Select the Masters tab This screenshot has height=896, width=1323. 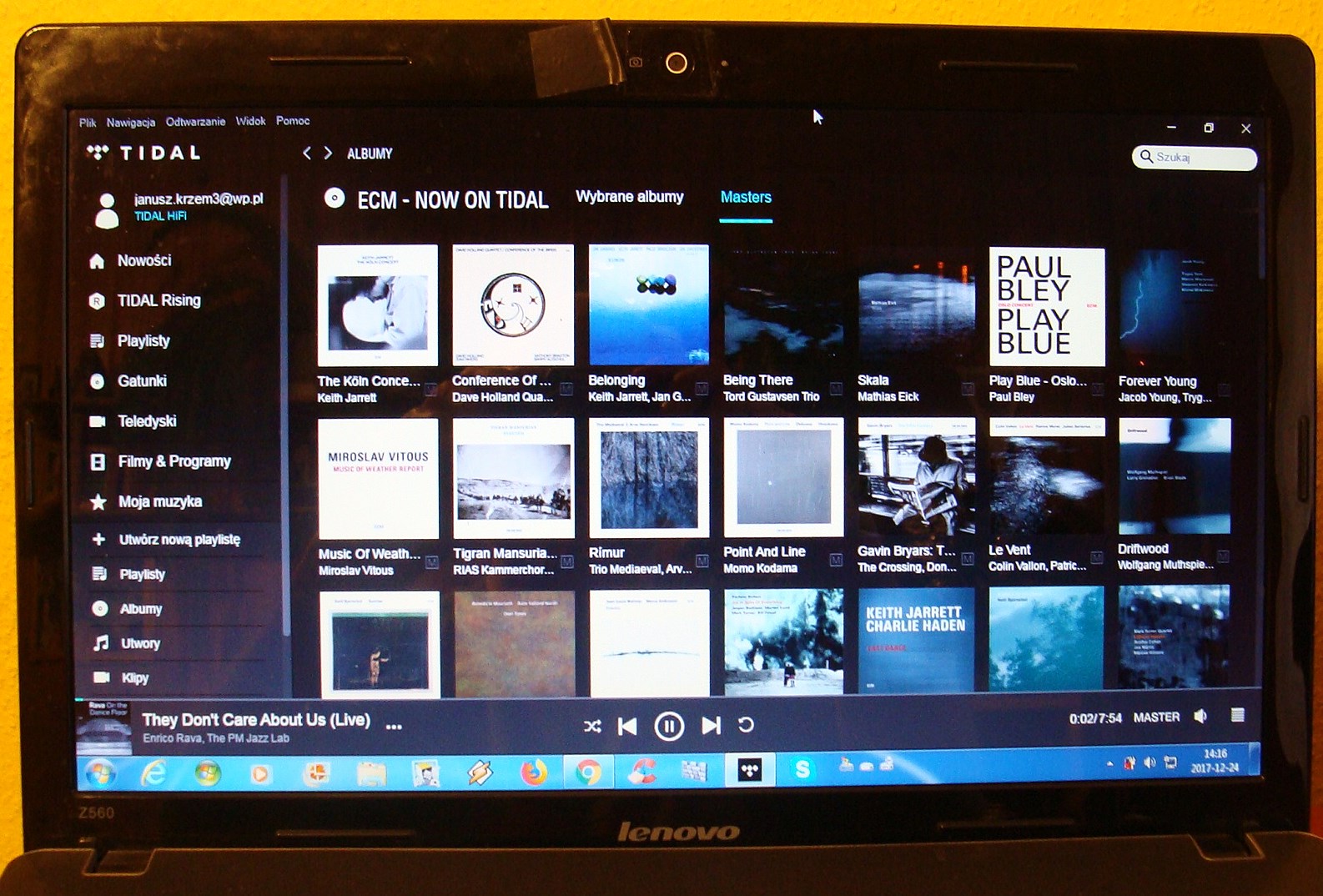tap(746, 198)
